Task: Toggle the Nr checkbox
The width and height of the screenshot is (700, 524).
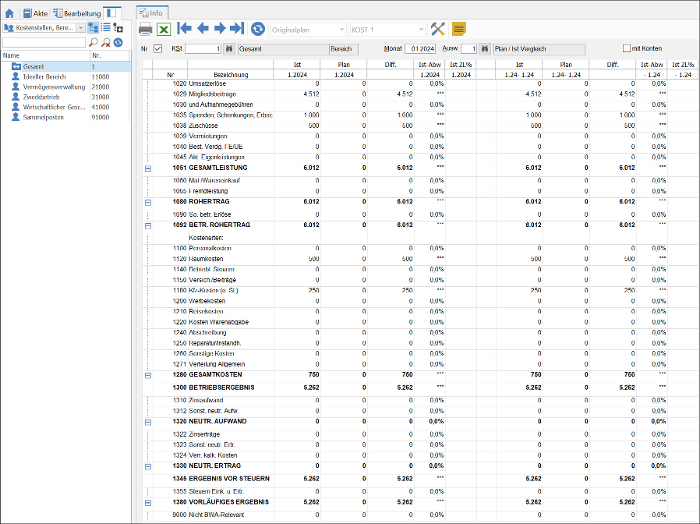Action: (x=158, y=49)
